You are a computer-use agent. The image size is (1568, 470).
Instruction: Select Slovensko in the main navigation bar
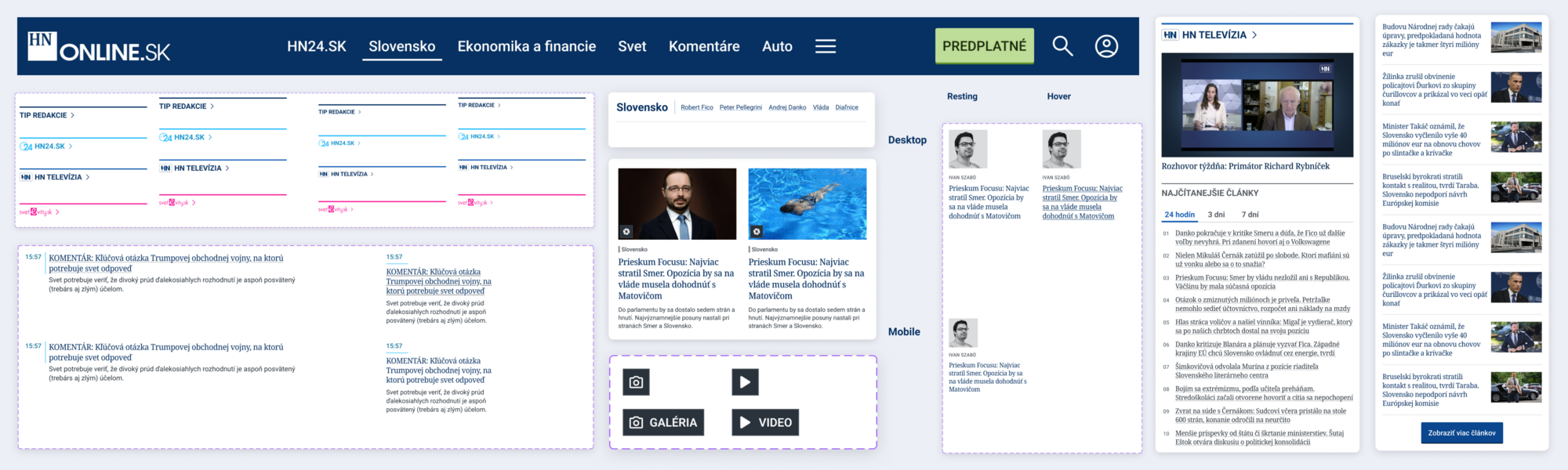click(402, 46)
